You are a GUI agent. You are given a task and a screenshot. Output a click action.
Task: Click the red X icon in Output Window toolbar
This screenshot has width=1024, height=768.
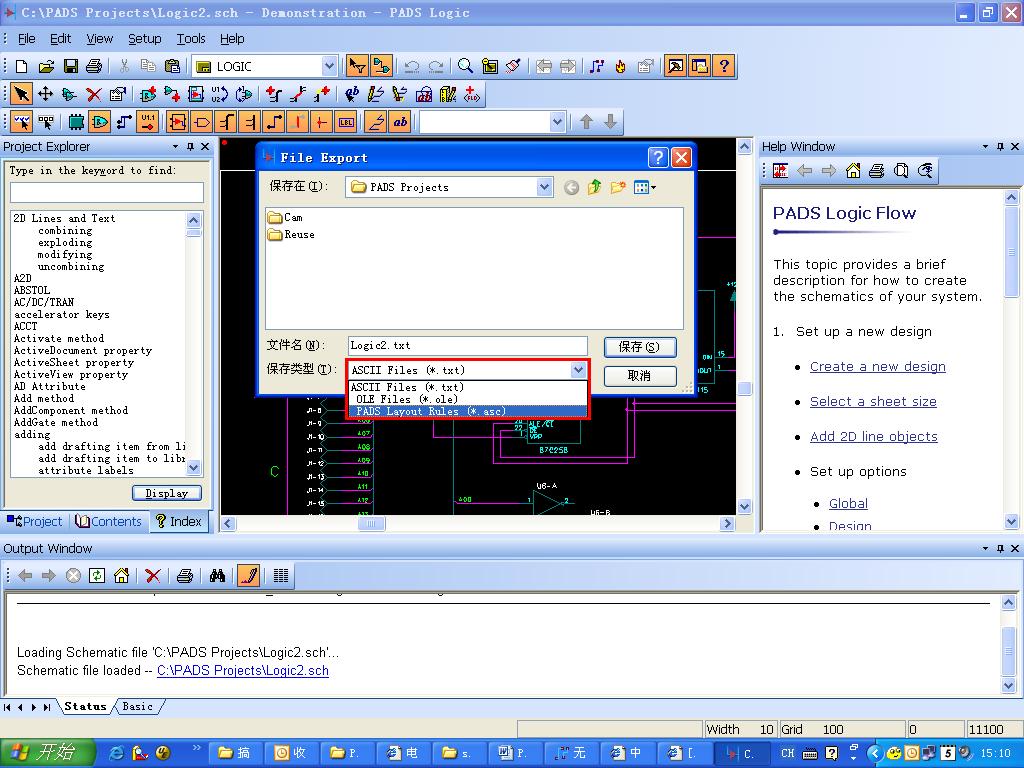click(153, 575)
